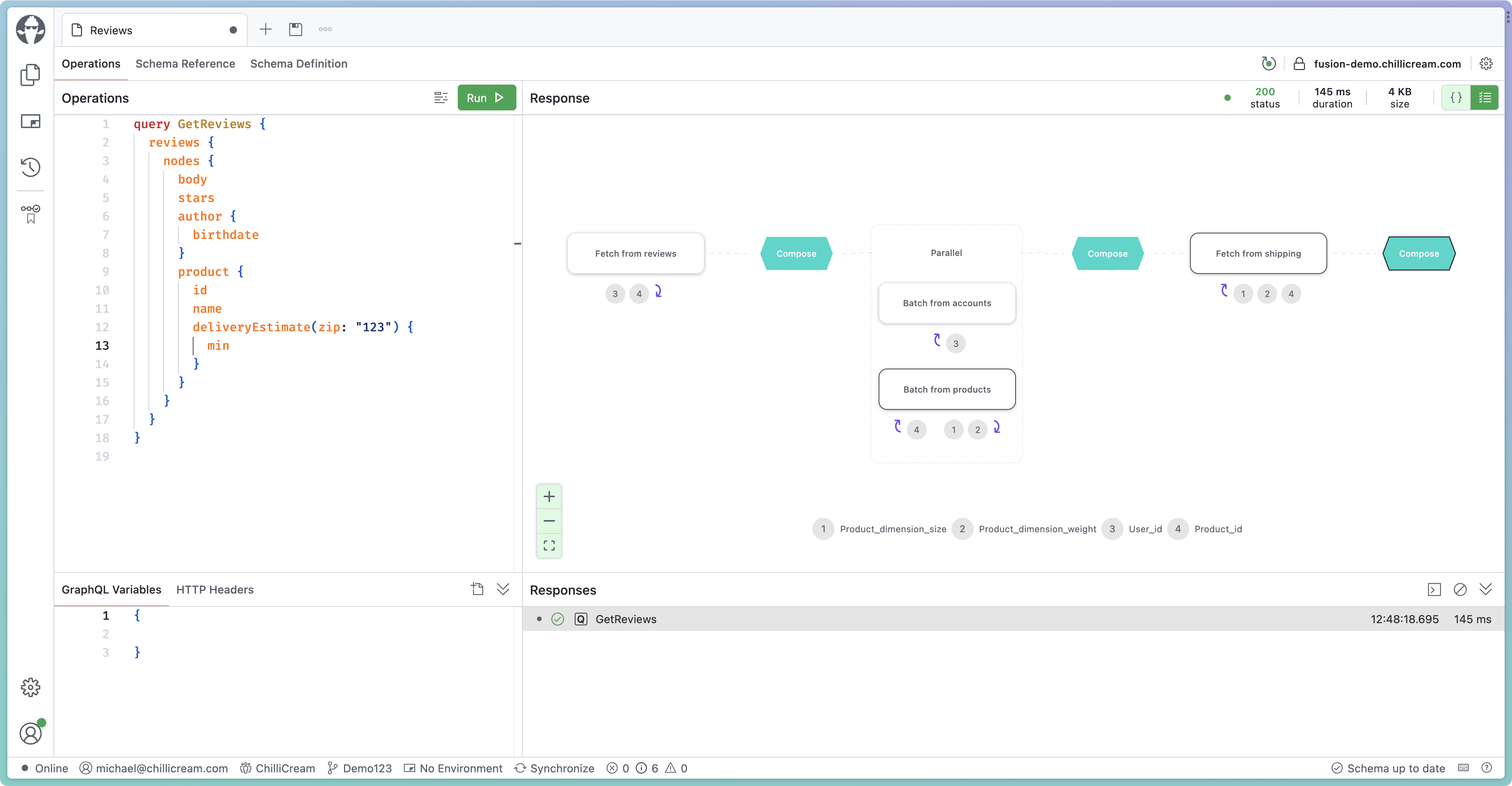Select the GetReviews response entry
Viewport: 1512px width, 786px height.
(1013, 619)
